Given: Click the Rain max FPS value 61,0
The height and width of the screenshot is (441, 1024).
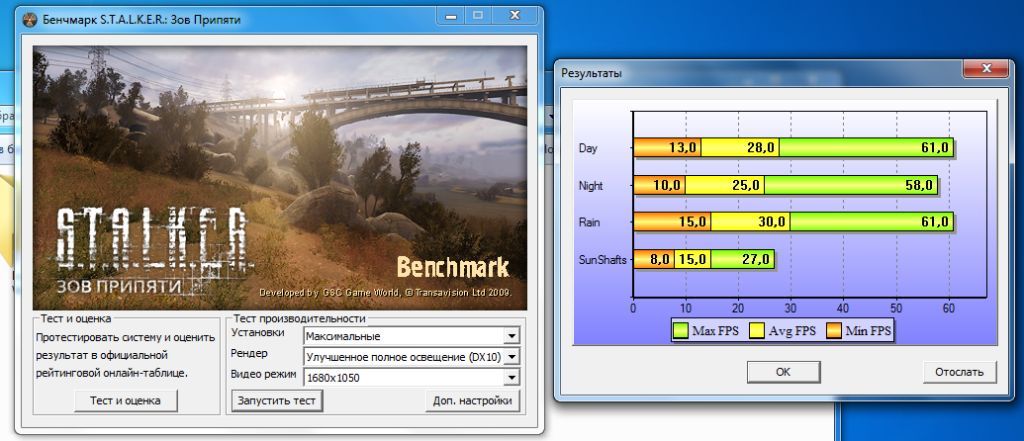Looking at the screenshot, I should click(935, 222).
